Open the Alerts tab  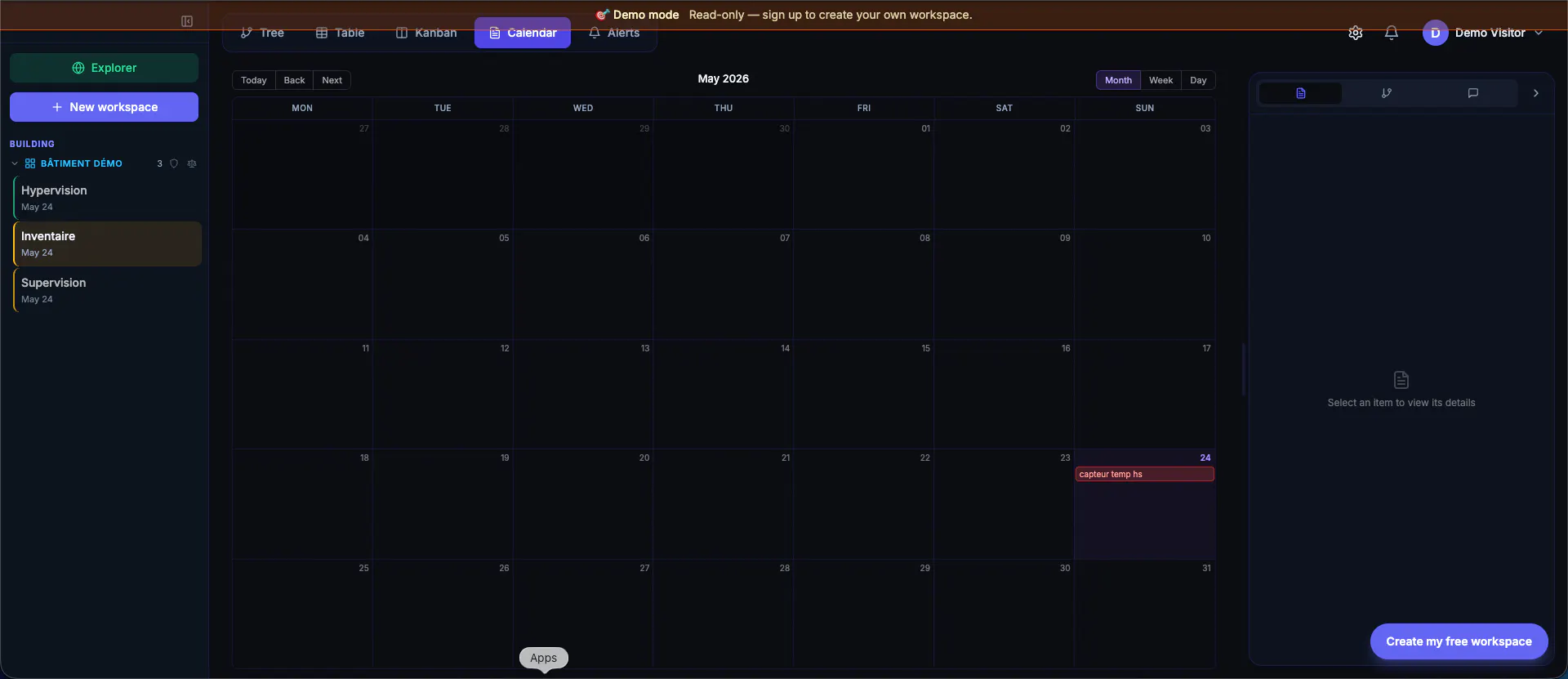pos(614,33)
